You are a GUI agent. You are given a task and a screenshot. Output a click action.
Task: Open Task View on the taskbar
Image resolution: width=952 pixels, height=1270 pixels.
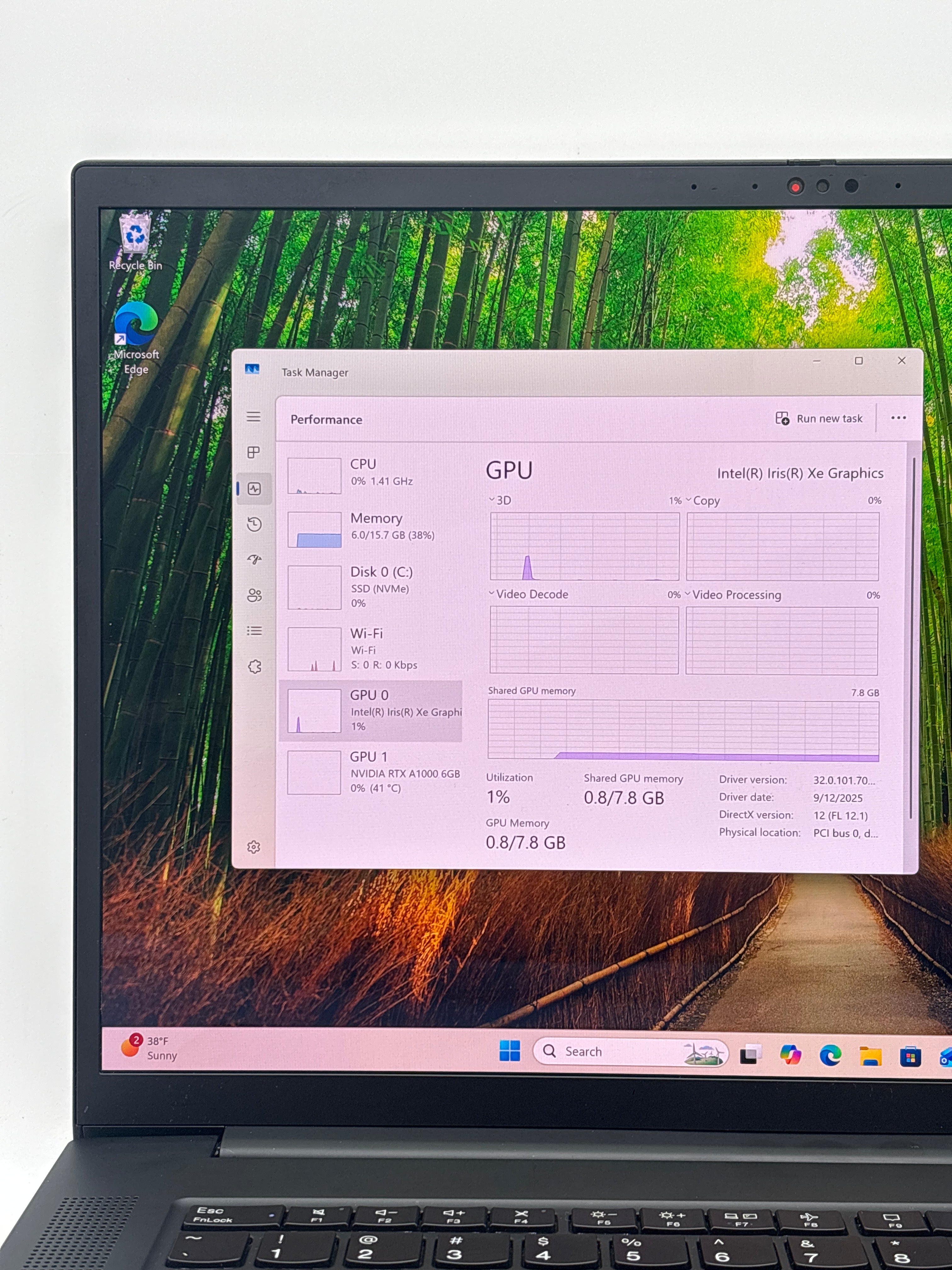(x=750, y=1054)
